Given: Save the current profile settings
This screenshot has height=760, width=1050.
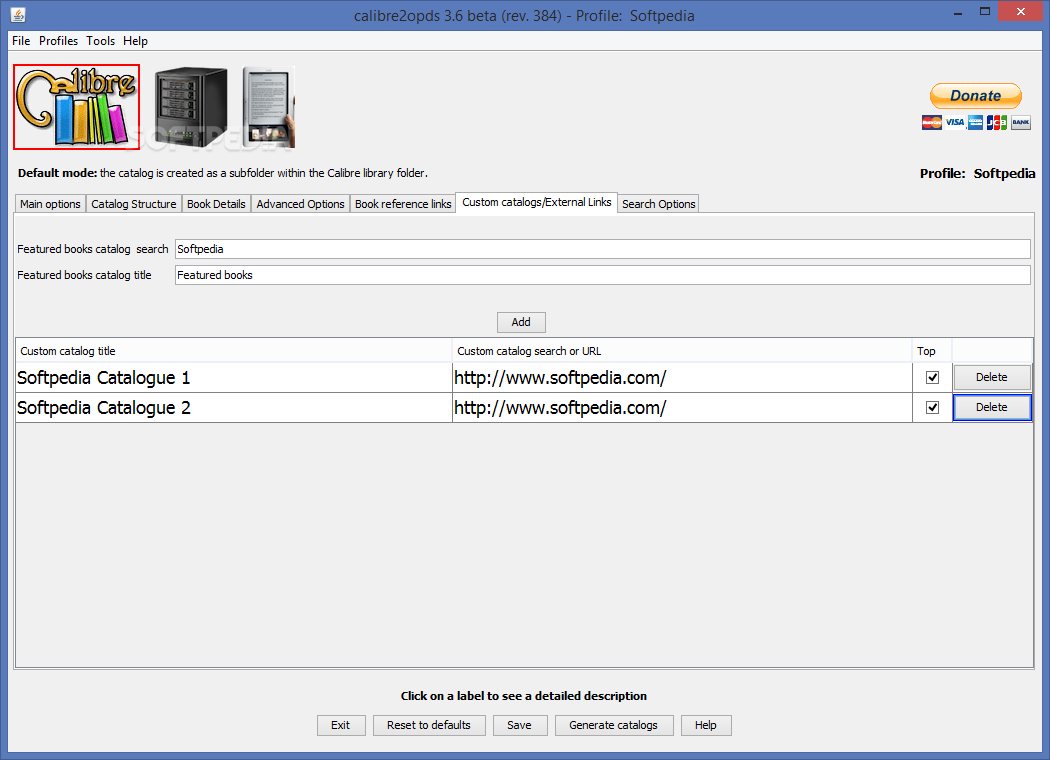Looking at the screenshot, I should pos(520,725).
